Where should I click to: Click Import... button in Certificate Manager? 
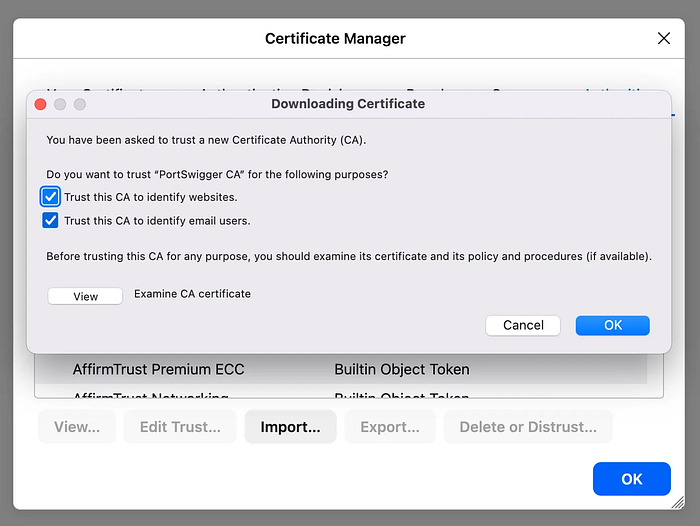[x=290, y=426]
